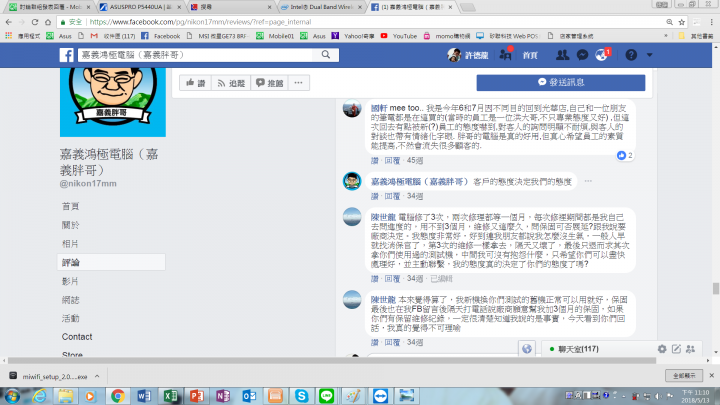Click 回覆 under the 45週 comment

pyautogui.click(x=392, y=161)
